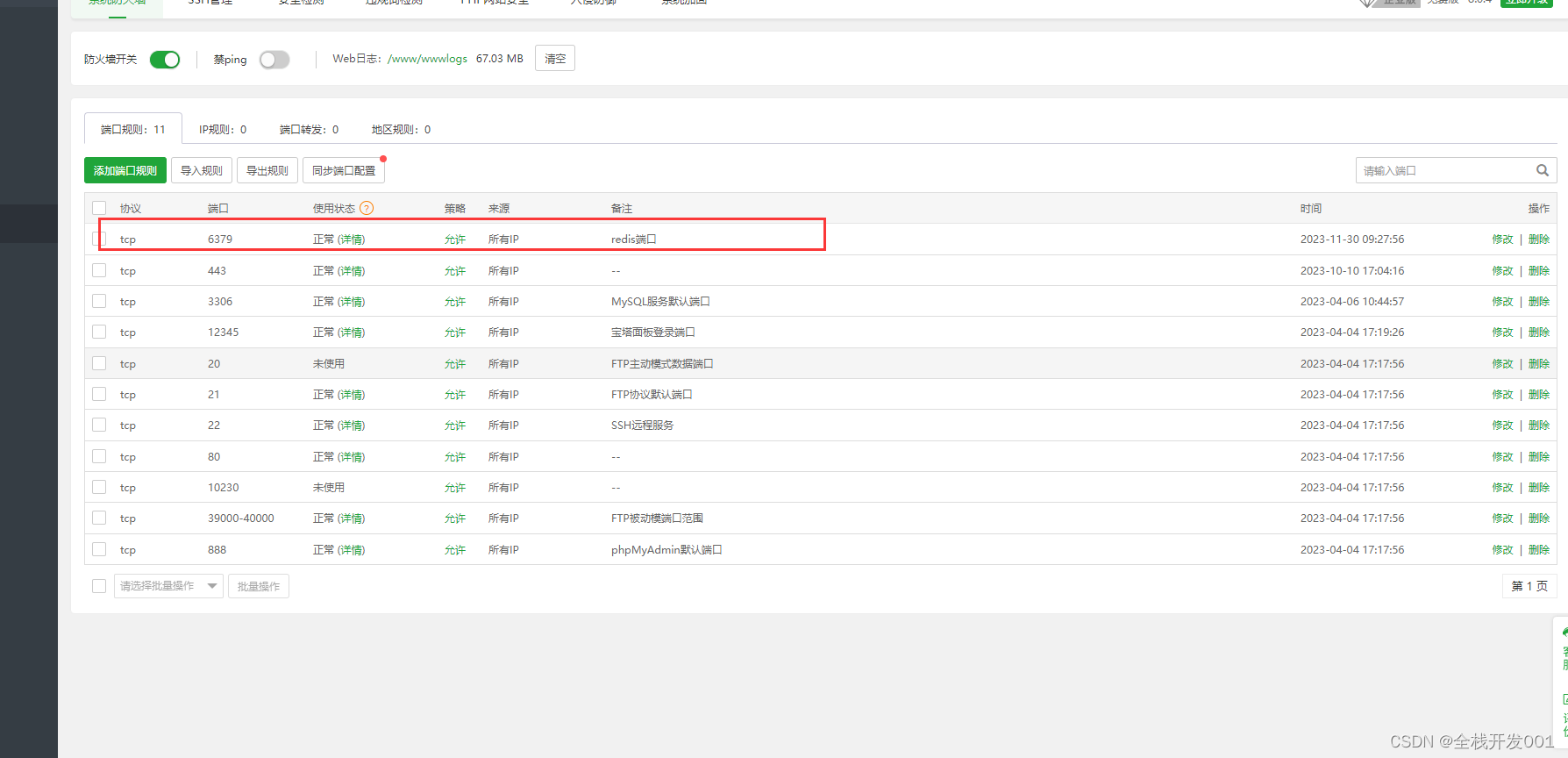
Task: Switch to 端口转发: 0 tab
Action: pos(309,129)
